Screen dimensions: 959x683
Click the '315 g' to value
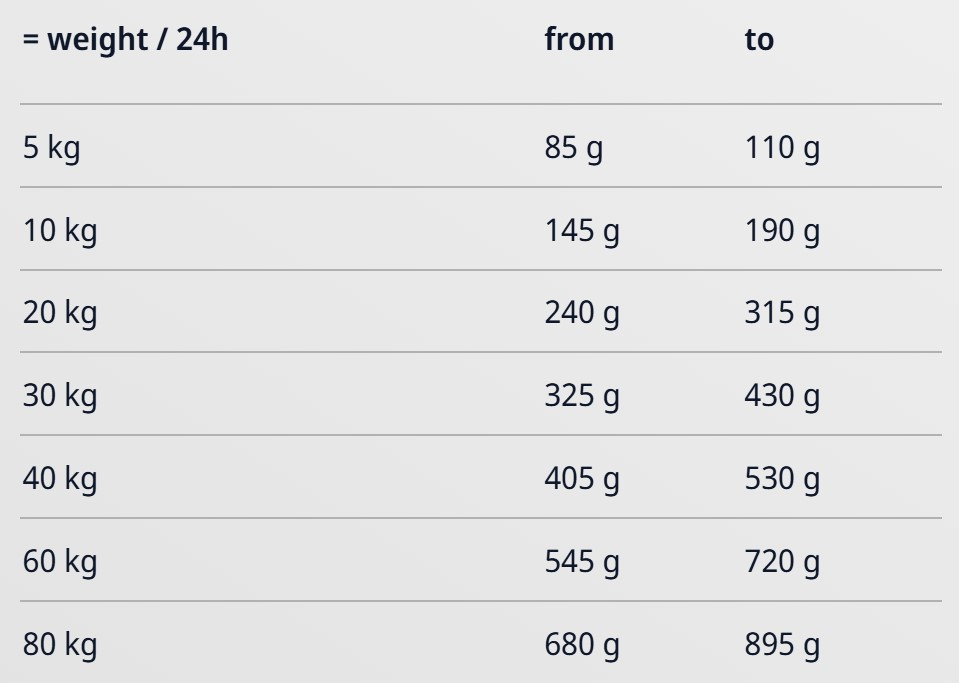click(782, 313)
